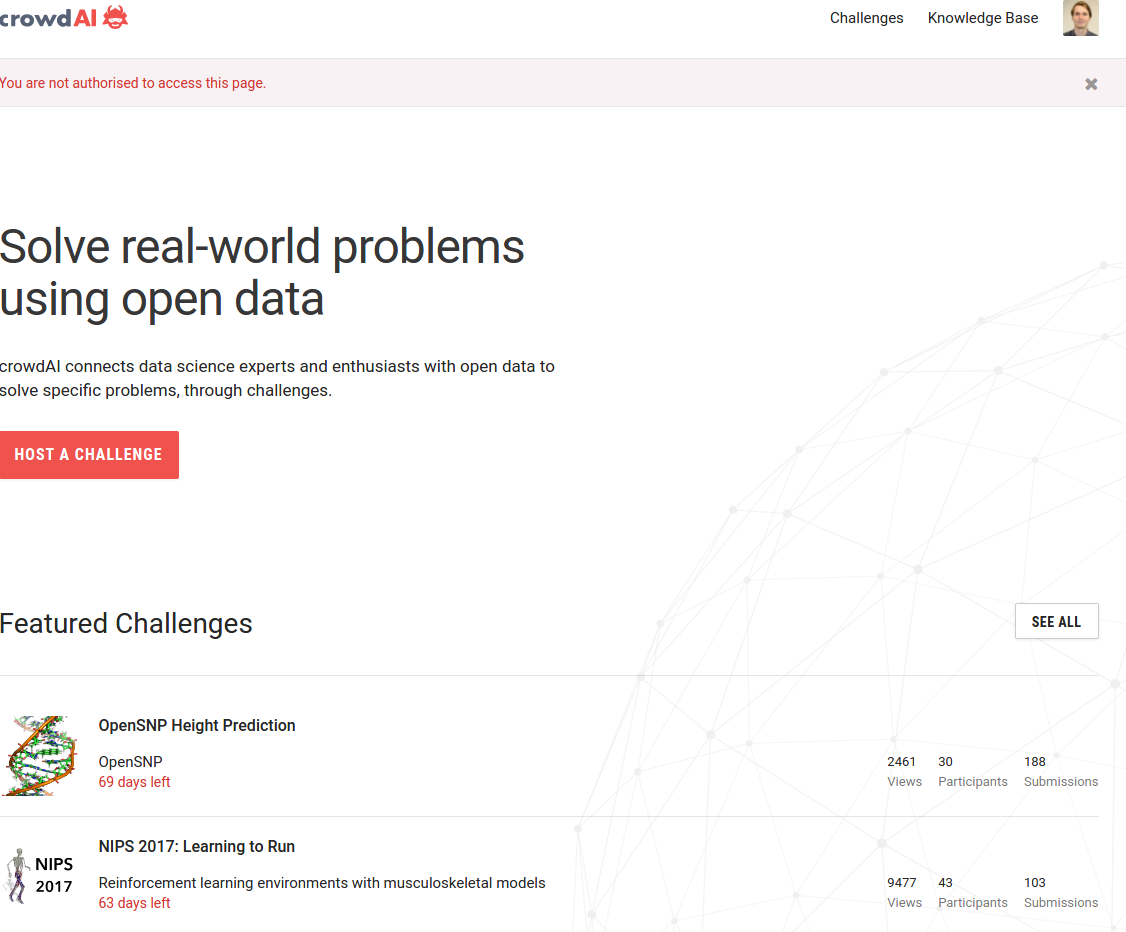Click the Host a Challenge button

pos(89,455)
